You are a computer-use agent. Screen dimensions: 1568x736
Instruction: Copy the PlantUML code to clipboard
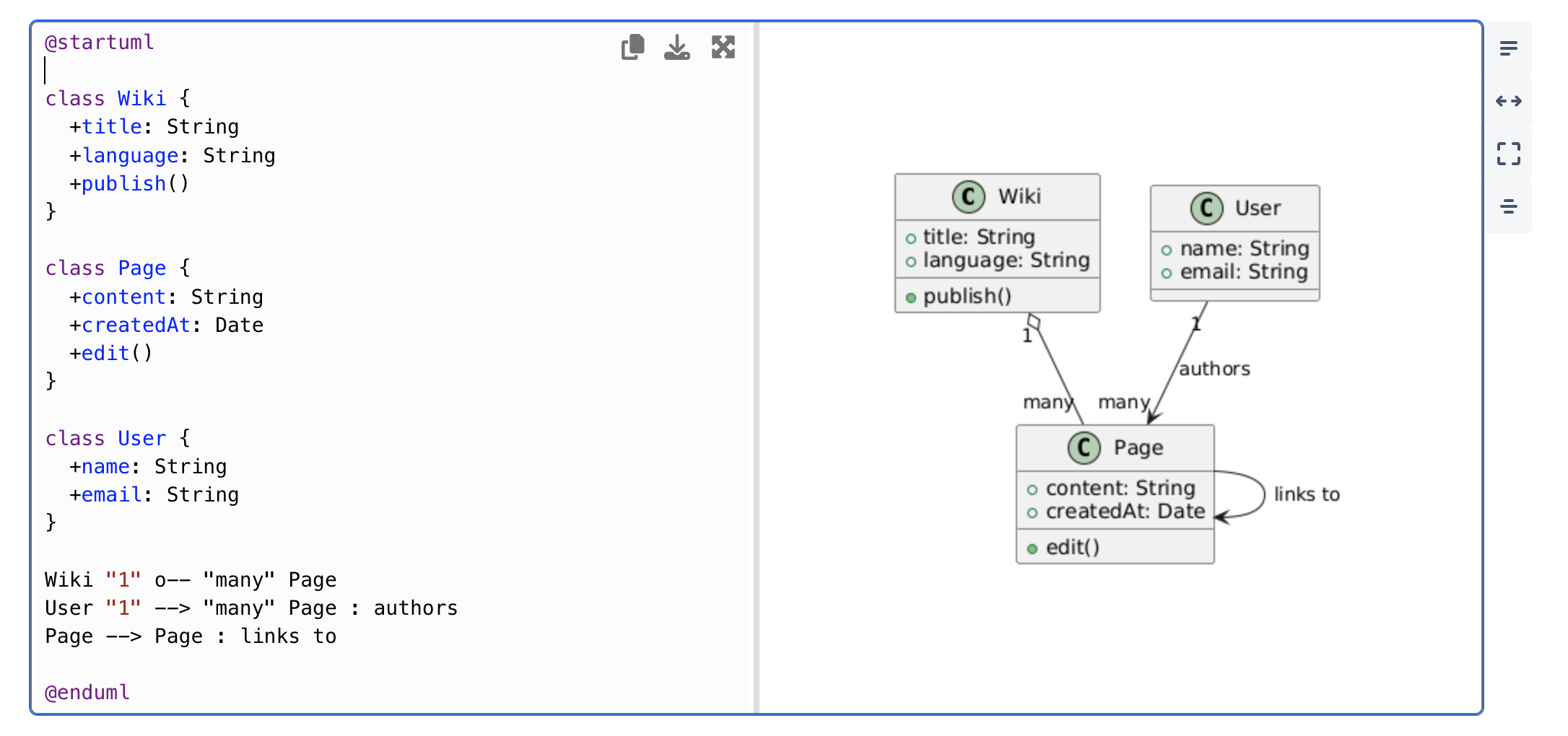(x=632, y=48)
